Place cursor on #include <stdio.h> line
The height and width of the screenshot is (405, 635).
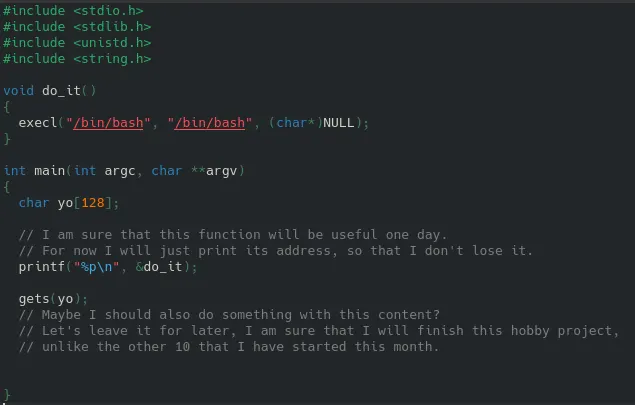(x=73, y=10)
